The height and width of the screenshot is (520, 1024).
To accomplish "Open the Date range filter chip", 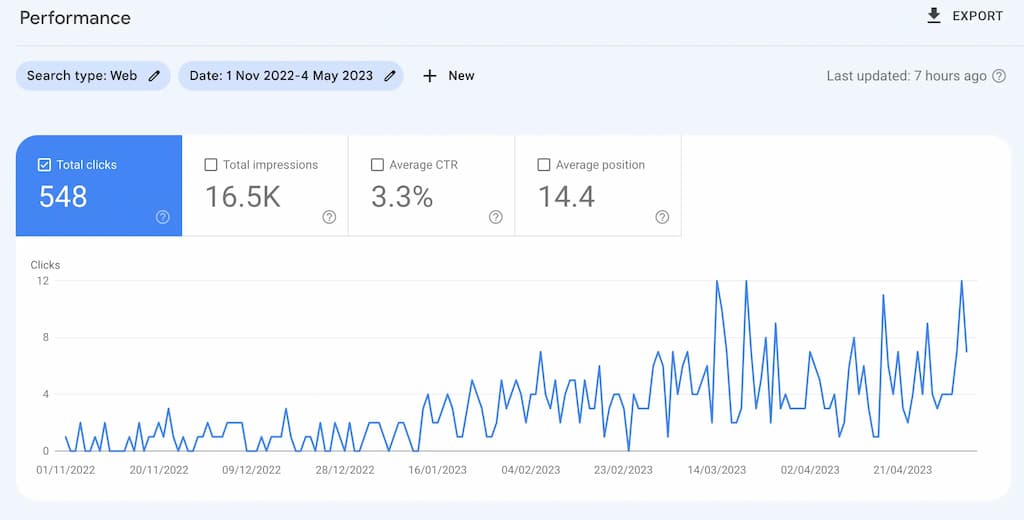I will pos(281,76).
